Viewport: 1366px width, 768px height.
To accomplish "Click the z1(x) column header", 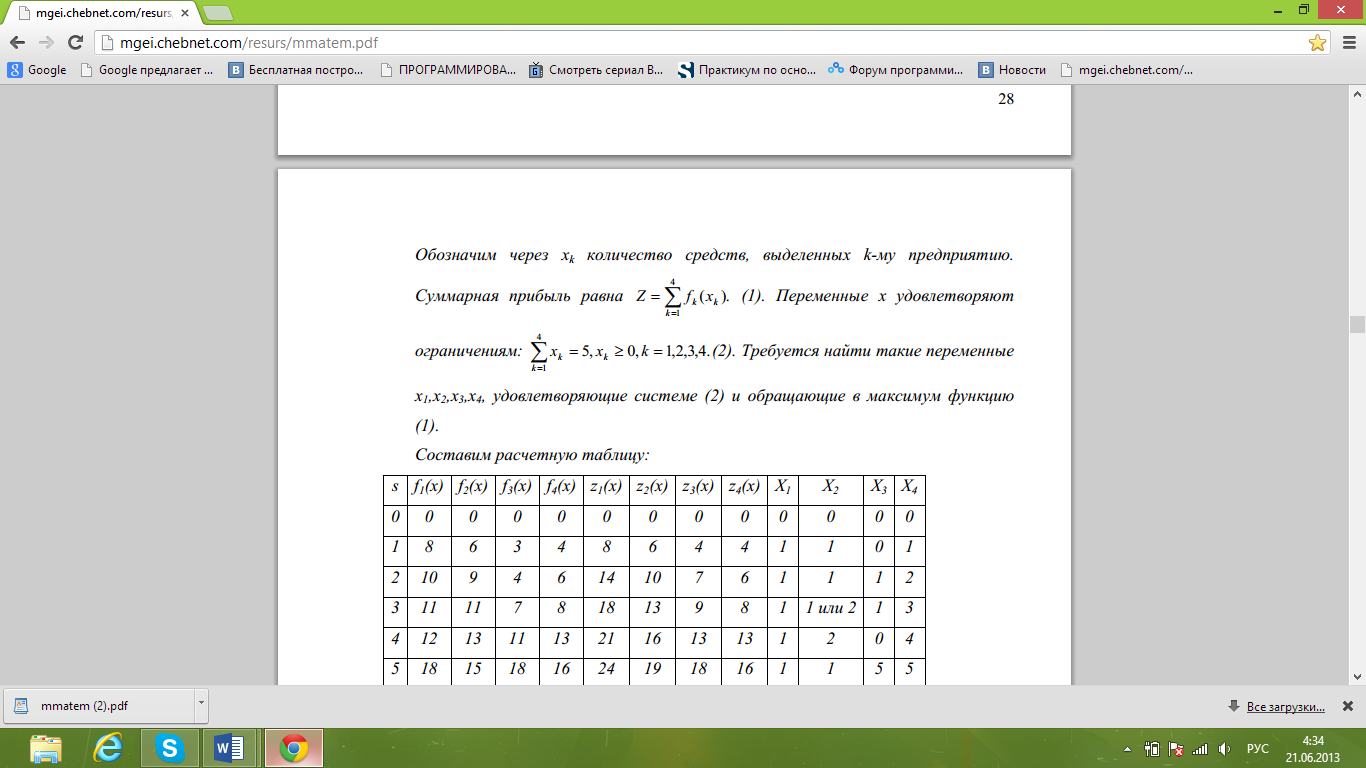I will click(x=606, y=488).
